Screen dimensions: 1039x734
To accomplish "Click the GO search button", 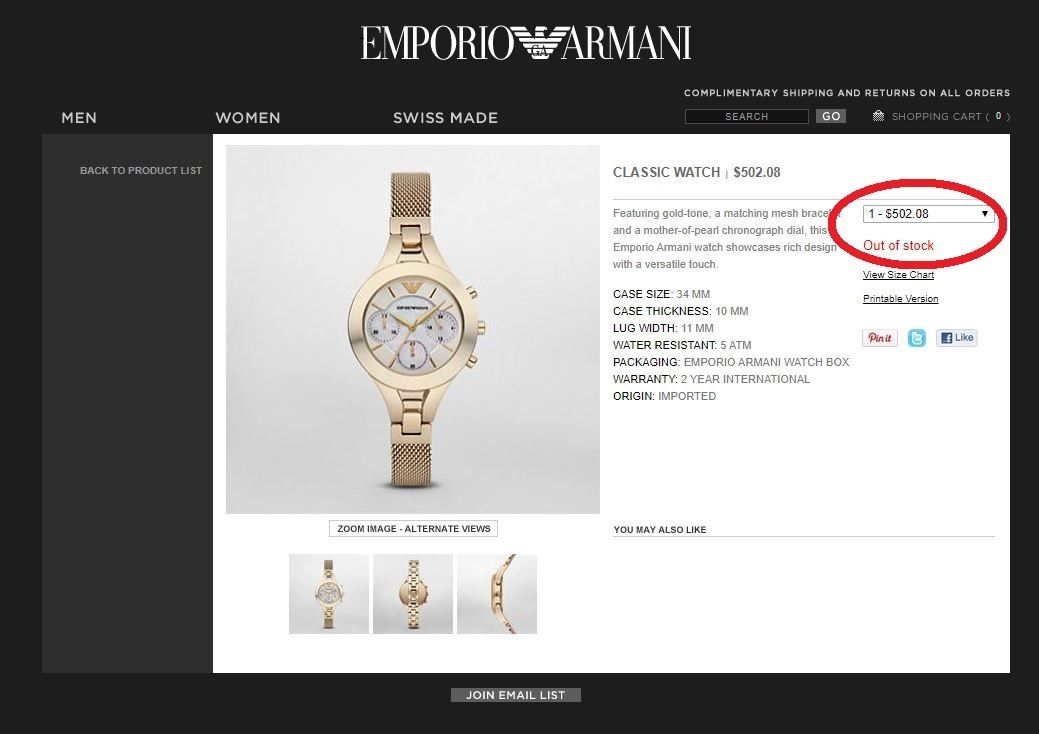I will pyautogui.click(x=831, y=116).
